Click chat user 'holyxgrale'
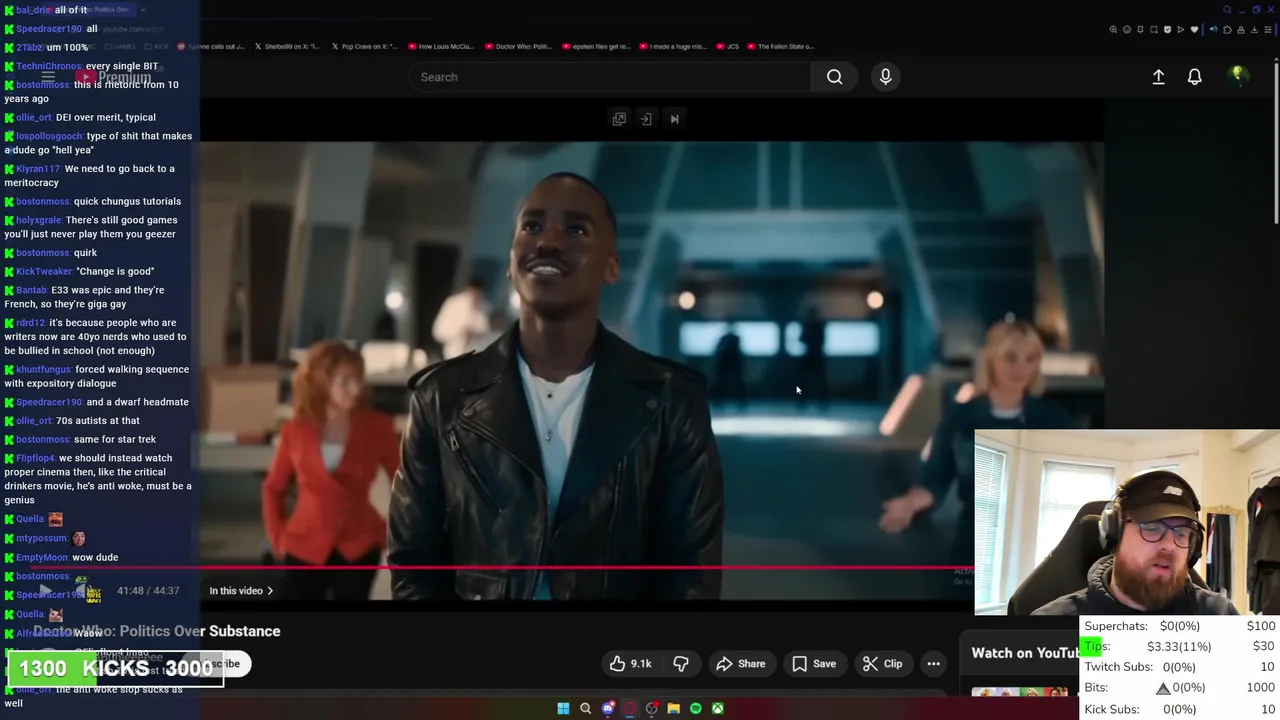Viewport: 1280px width, 720px height. click(x=39, y=220)
